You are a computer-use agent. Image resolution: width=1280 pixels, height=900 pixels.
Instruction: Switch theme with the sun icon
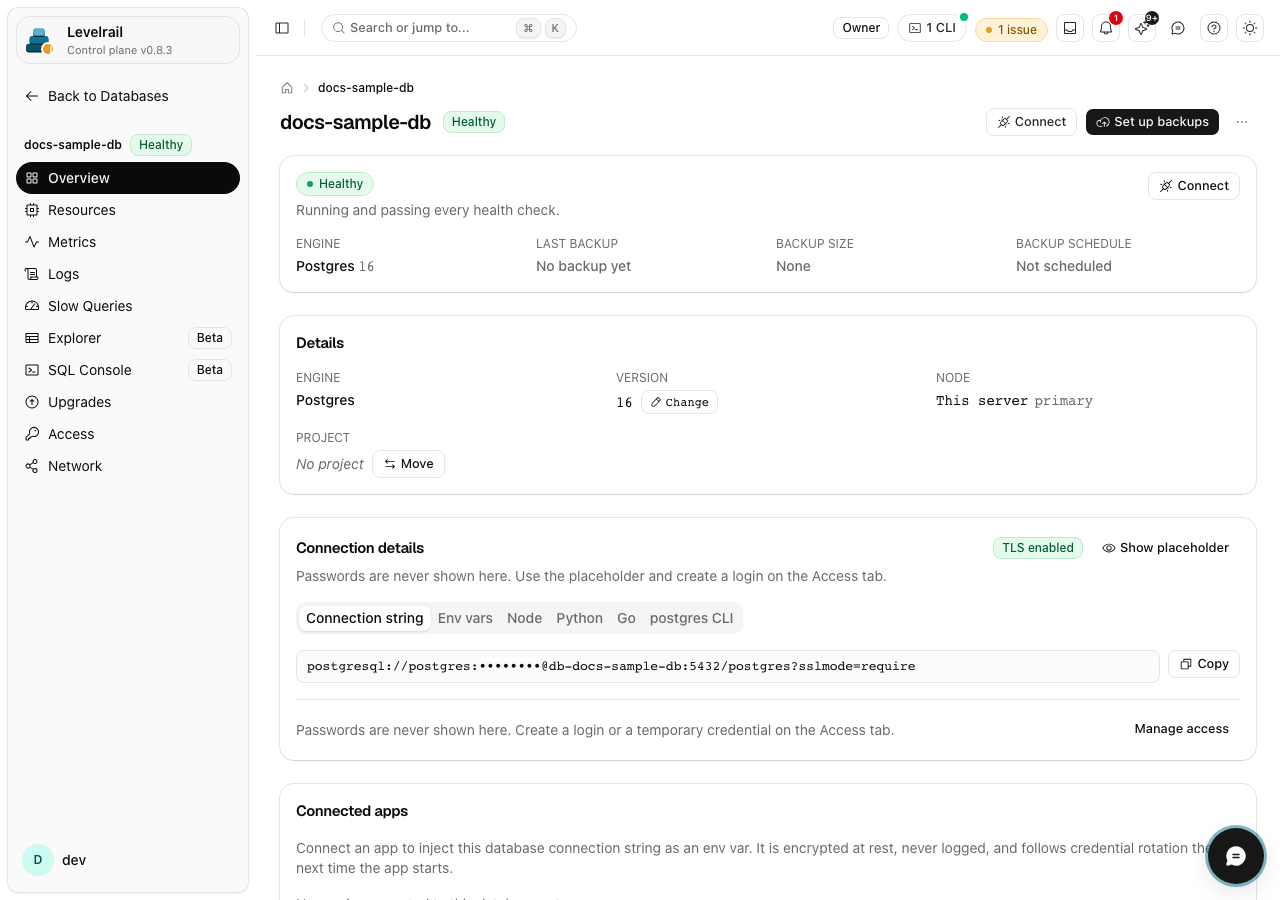pyautogui.click(x=1250, y=28)
